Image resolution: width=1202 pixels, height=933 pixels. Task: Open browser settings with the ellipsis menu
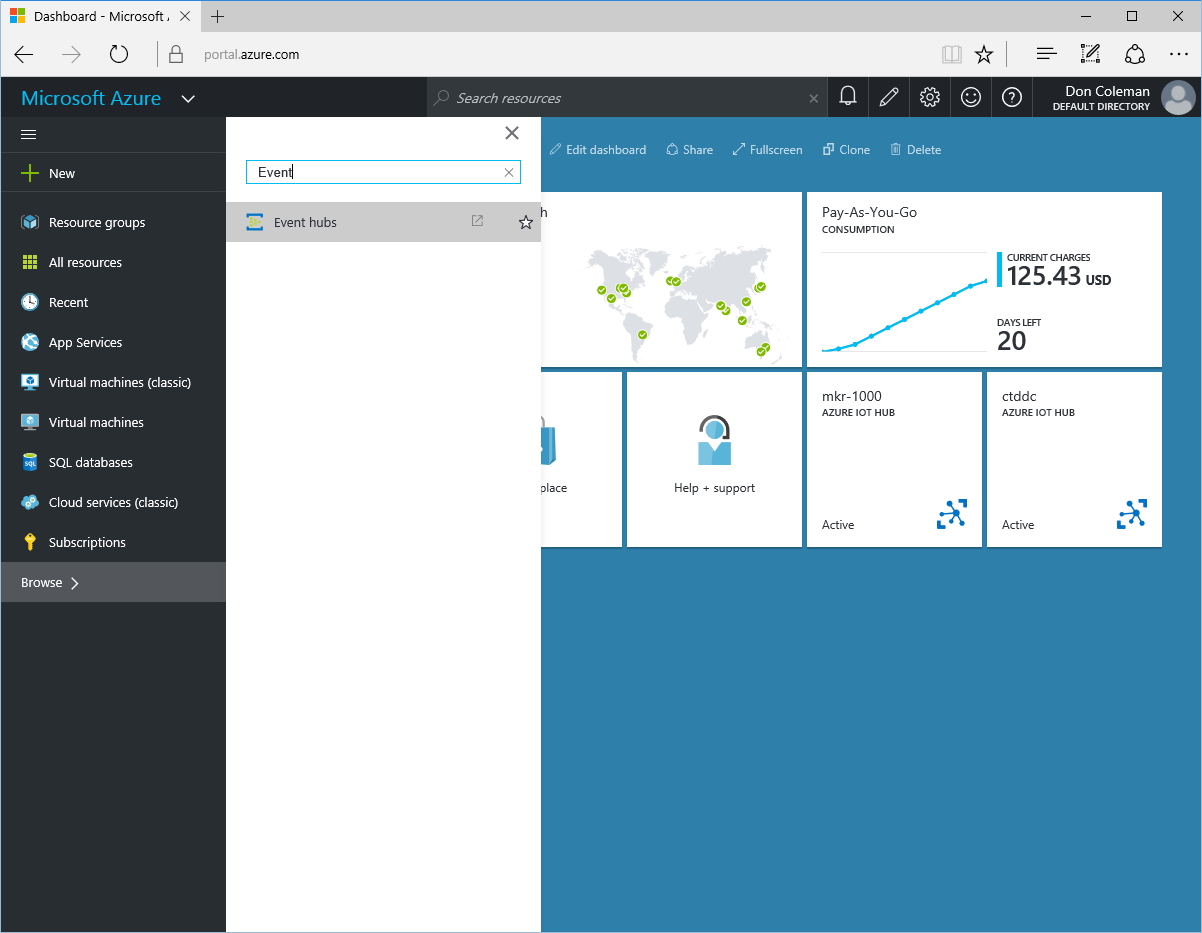tap(1179, 53)
